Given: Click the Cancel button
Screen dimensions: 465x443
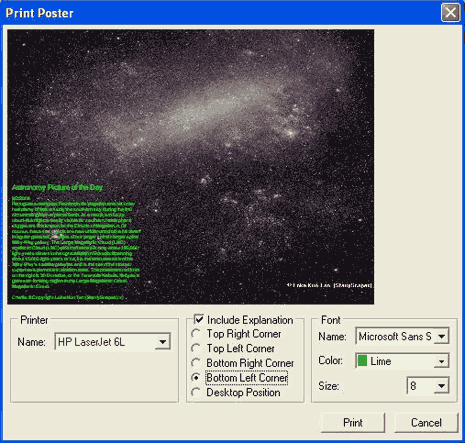Looking at the screenshot, I should [426, 423].
